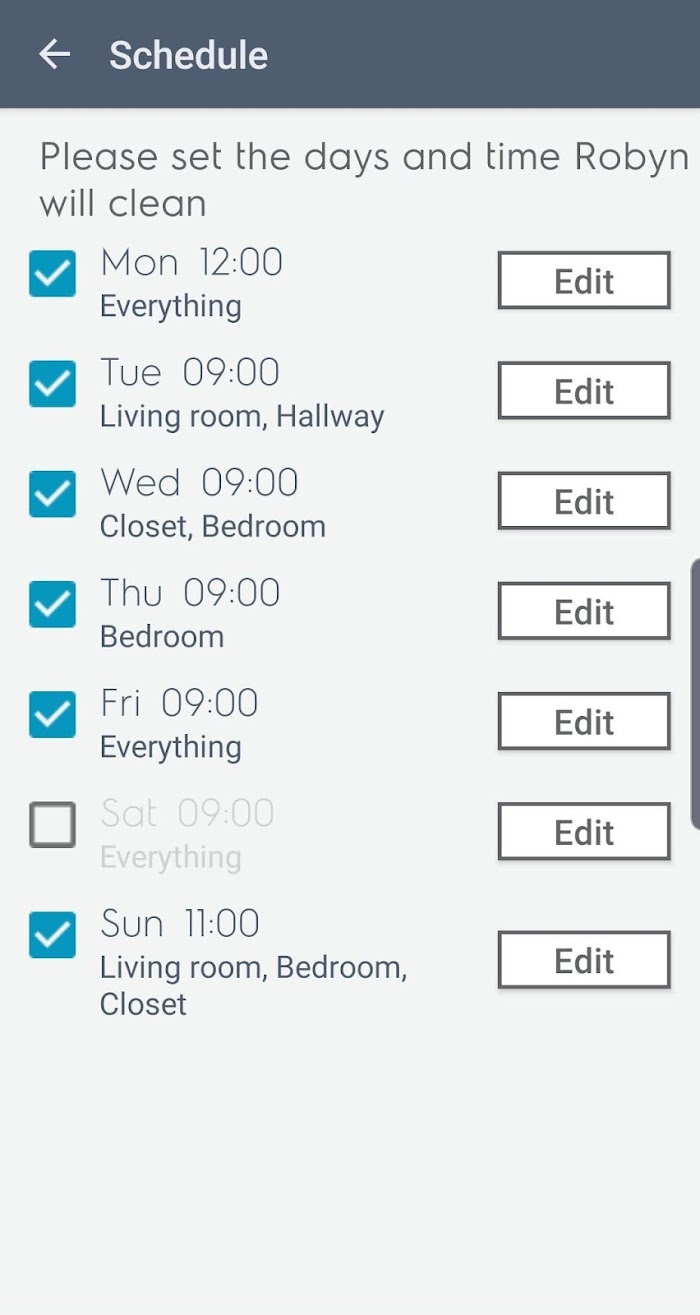The image size is (700, 1315).
Task: Select the Mon 12:00 entry text
Action: [191, 263]
